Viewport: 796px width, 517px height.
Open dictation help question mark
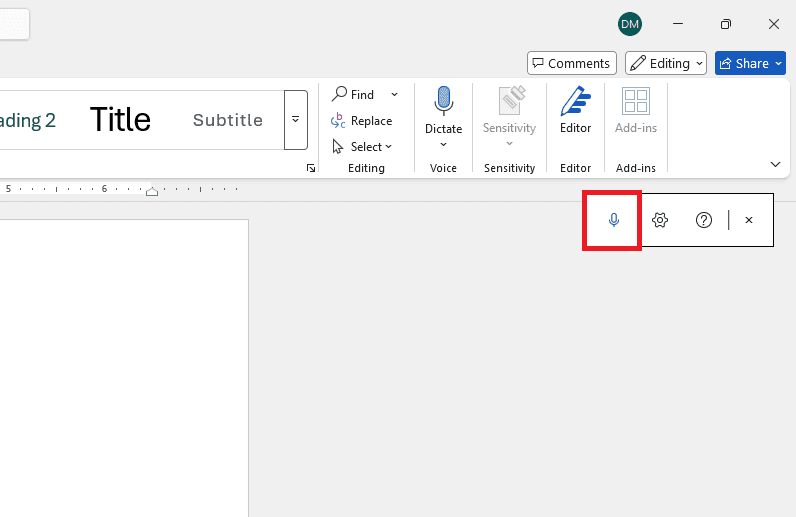(704, 220)
